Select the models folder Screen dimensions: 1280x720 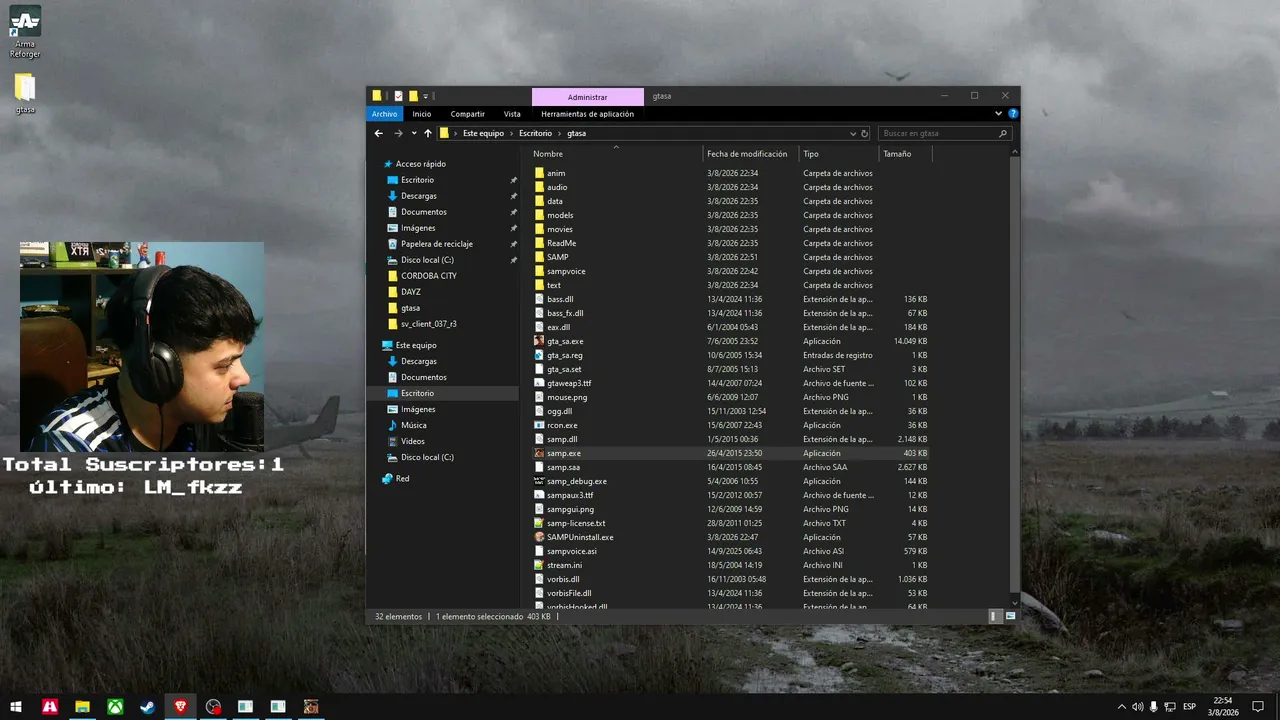click(560, 215)
